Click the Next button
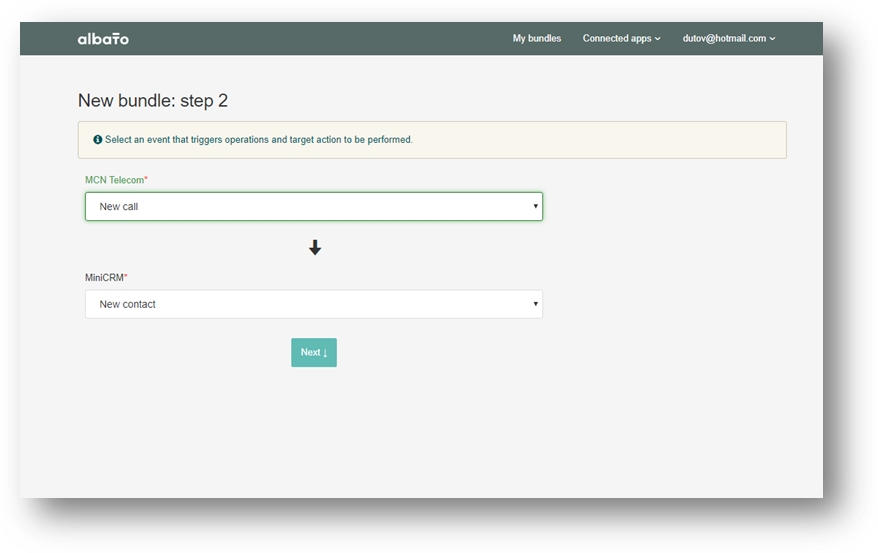878x553 pixels. tap(314, 353)
